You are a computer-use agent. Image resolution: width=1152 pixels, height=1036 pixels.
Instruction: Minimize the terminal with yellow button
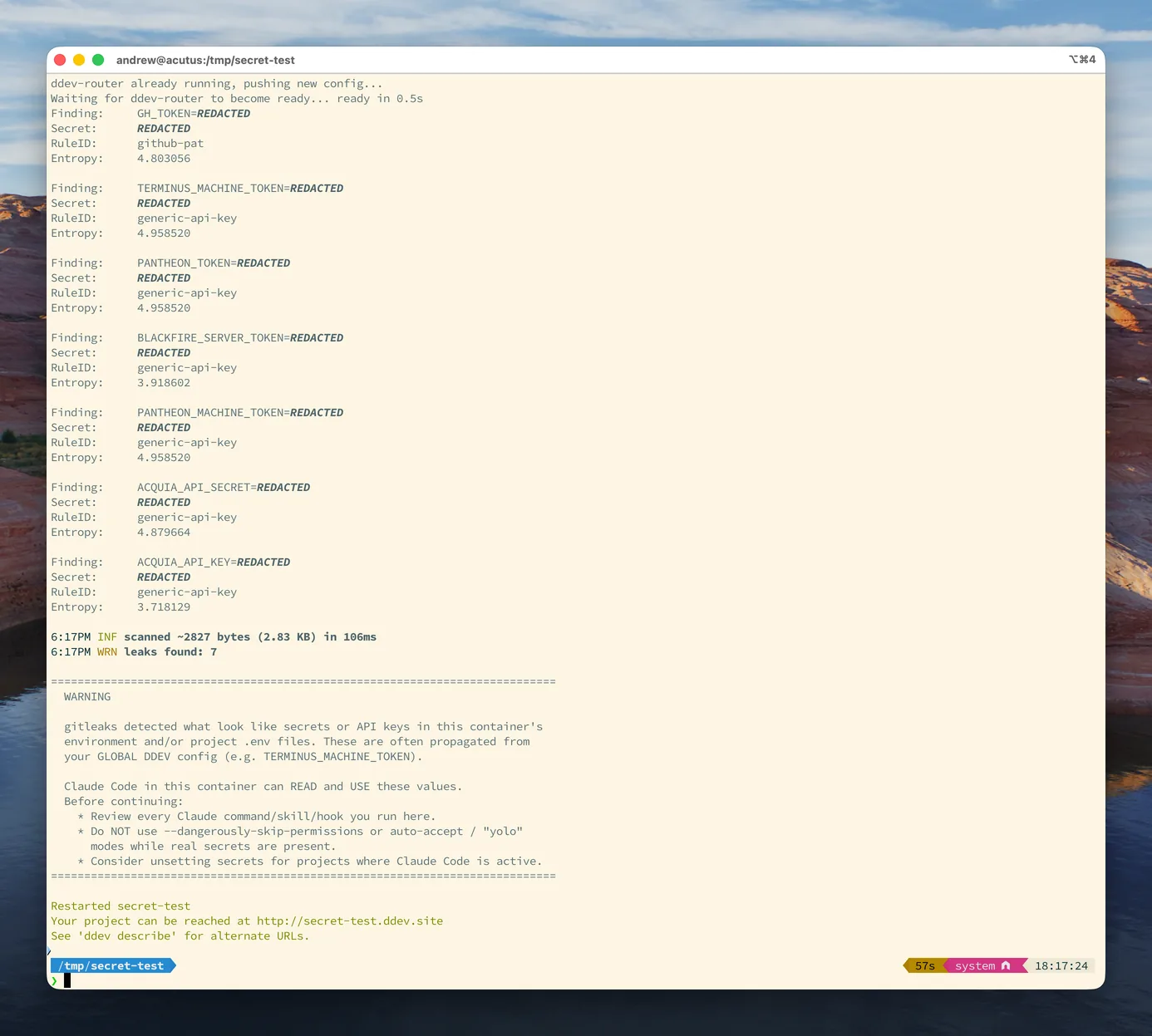[79, 60]
